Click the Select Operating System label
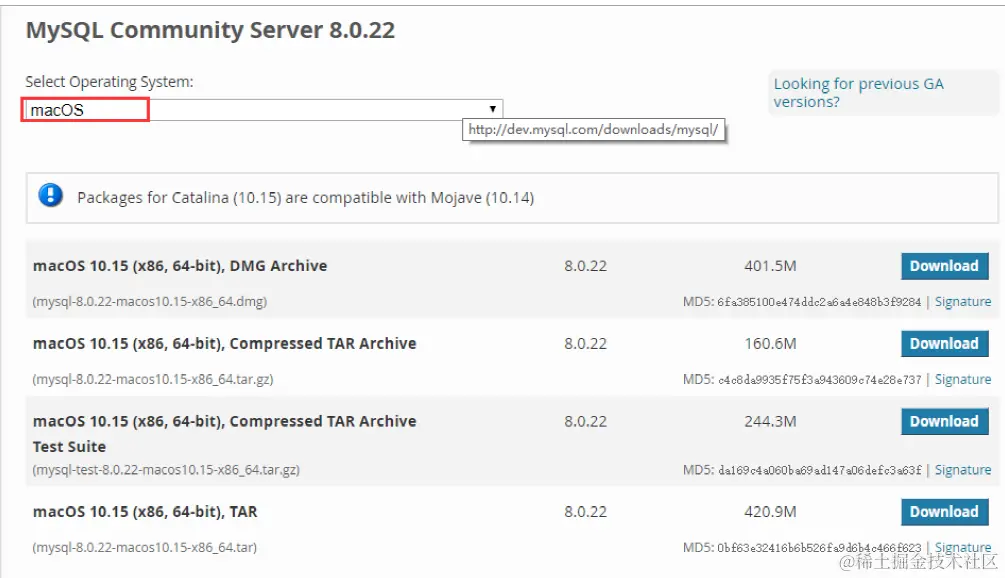This screenshot has width=1005, height=578. 109,82
